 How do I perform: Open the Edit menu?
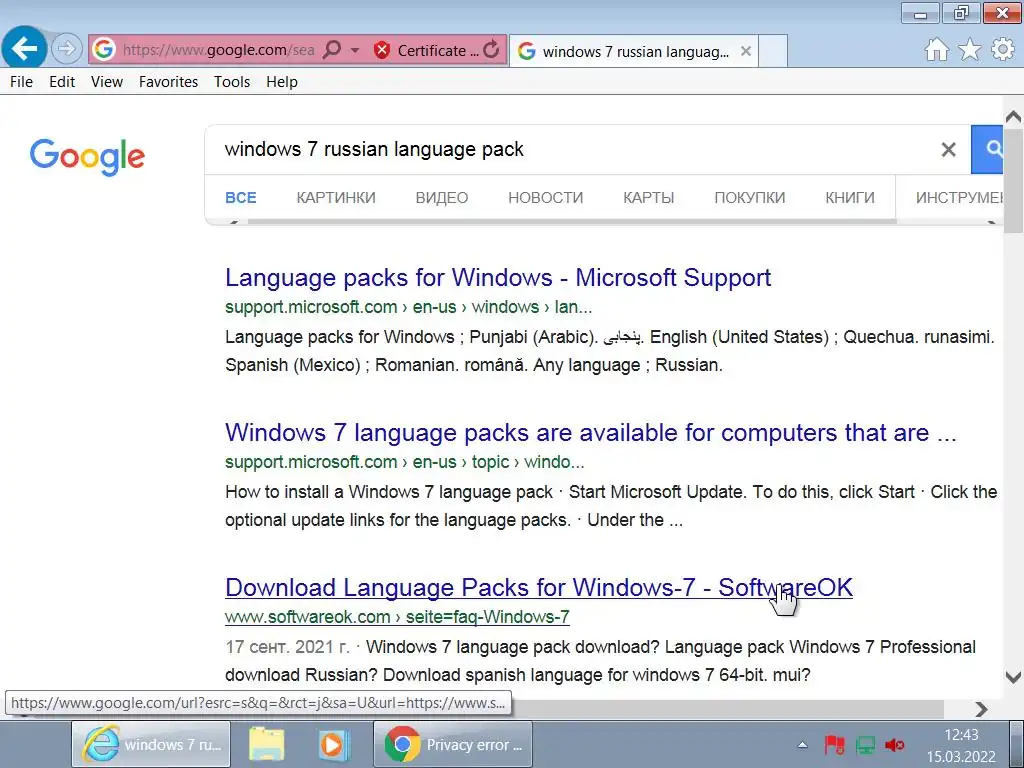[62, 82]
